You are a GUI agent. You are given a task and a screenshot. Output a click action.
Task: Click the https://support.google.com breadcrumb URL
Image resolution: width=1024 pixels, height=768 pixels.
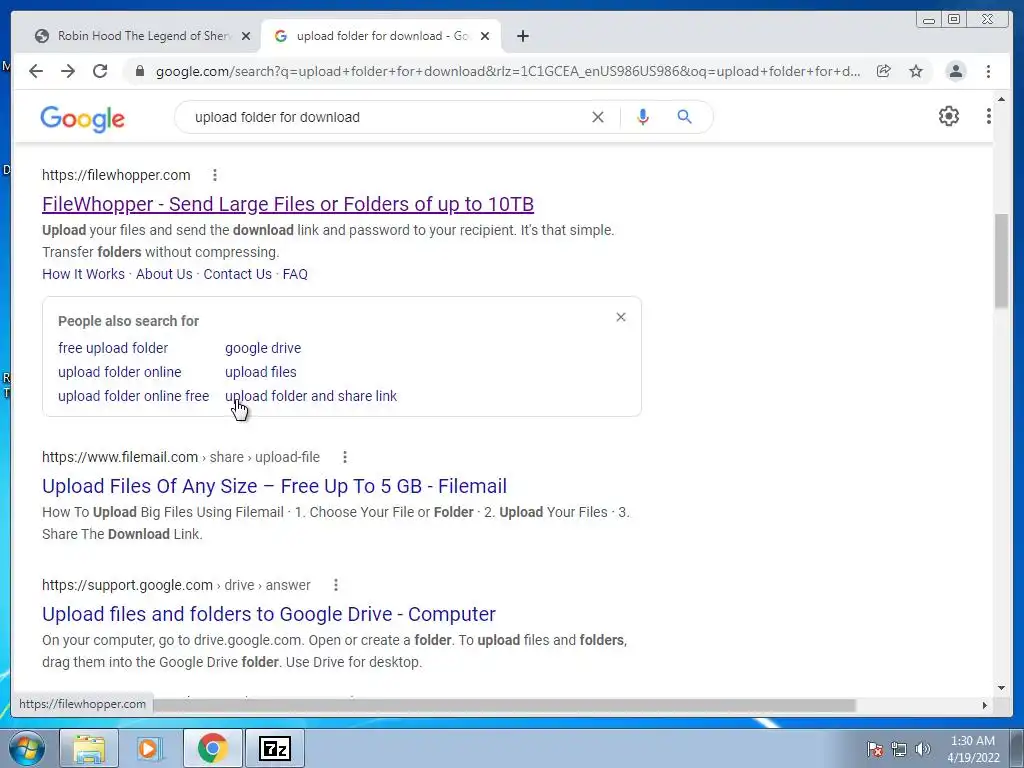176,585
